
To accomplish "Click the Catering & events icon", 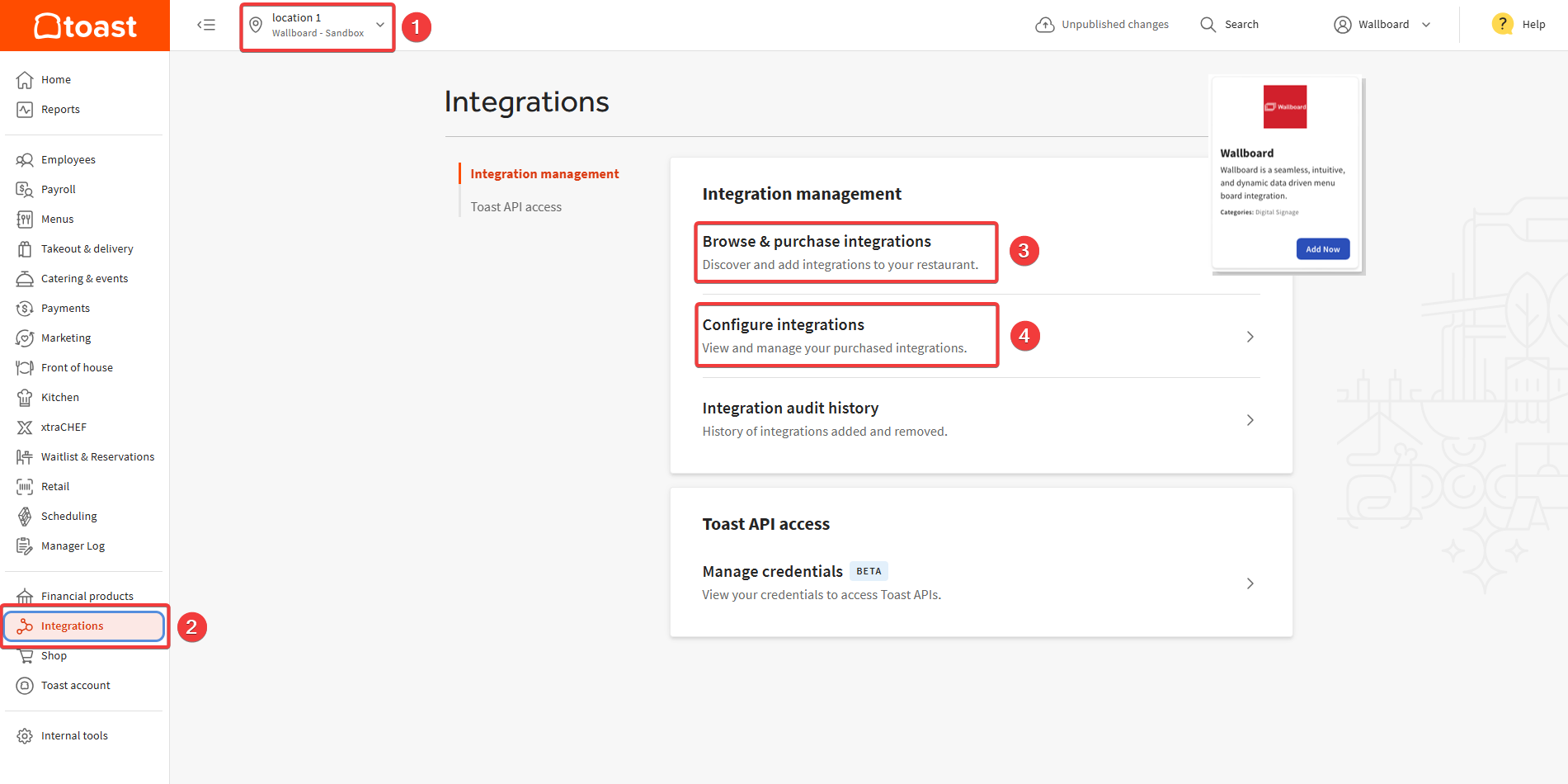I will [25, 279].
